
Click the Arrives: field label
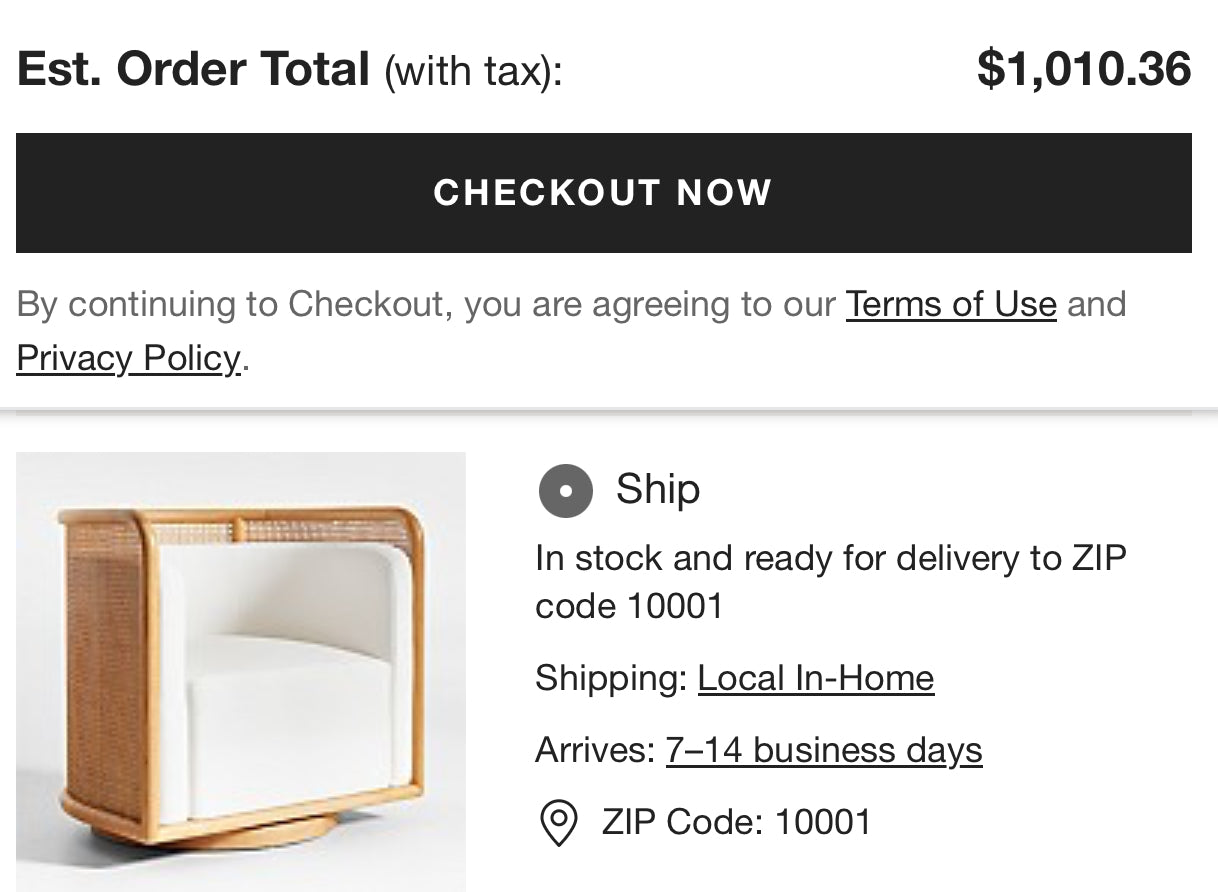click(x=595, y=750)
